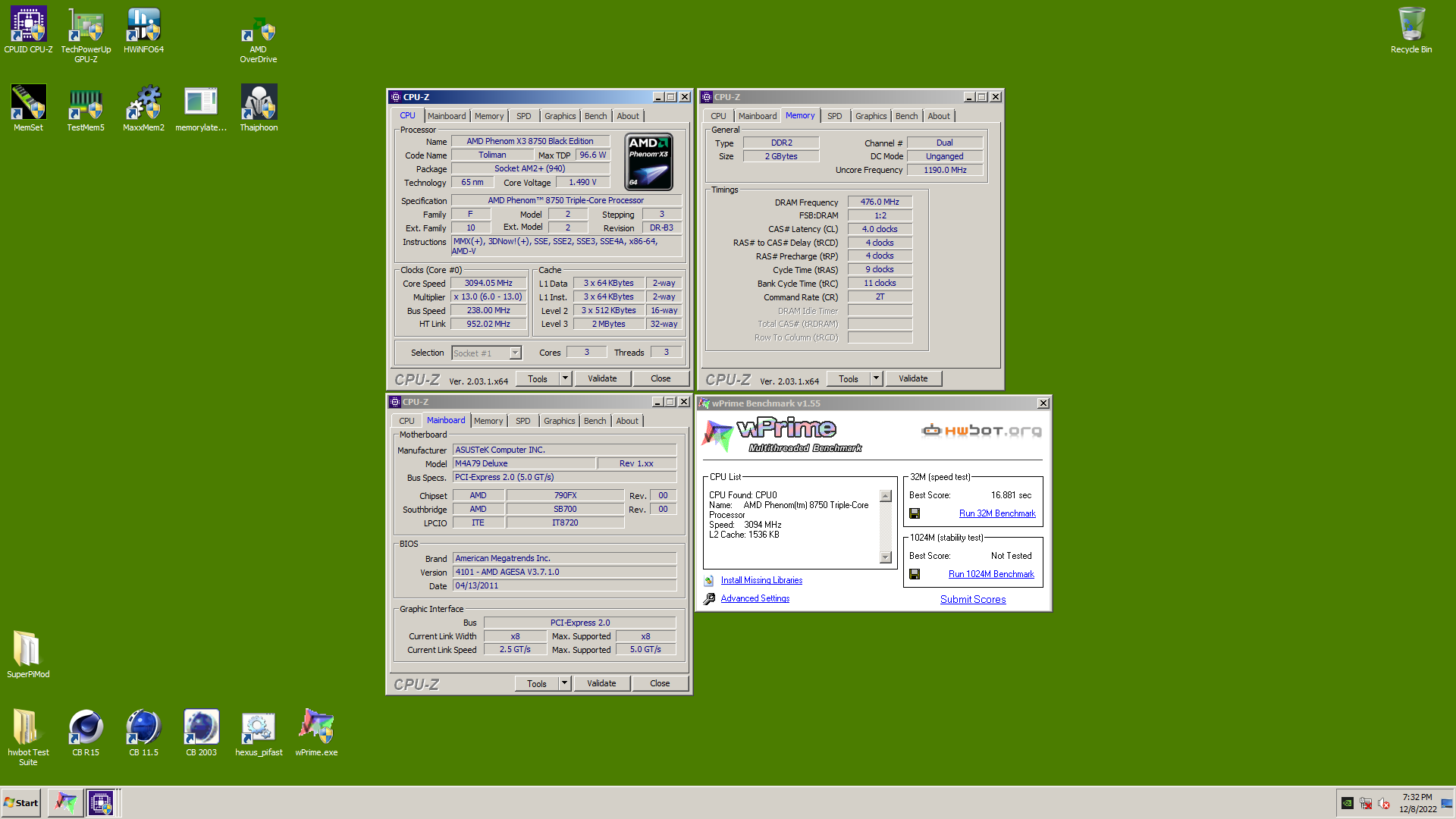Open wPrime Advanced Settings link
The height and width of the screenshot is (819, 1456).
coord(755,598)
